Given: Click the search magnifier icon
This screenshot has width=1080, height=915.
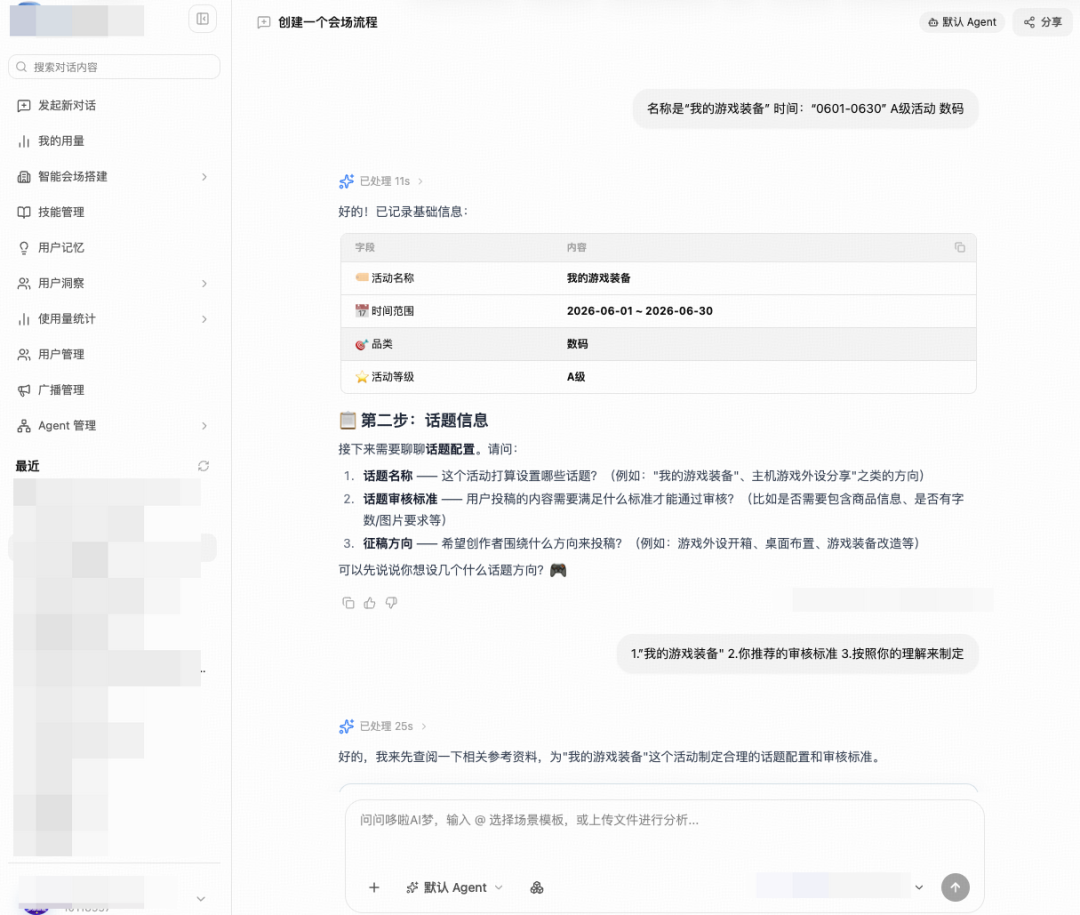Looking at the screenshot, I should pos(21,67).
